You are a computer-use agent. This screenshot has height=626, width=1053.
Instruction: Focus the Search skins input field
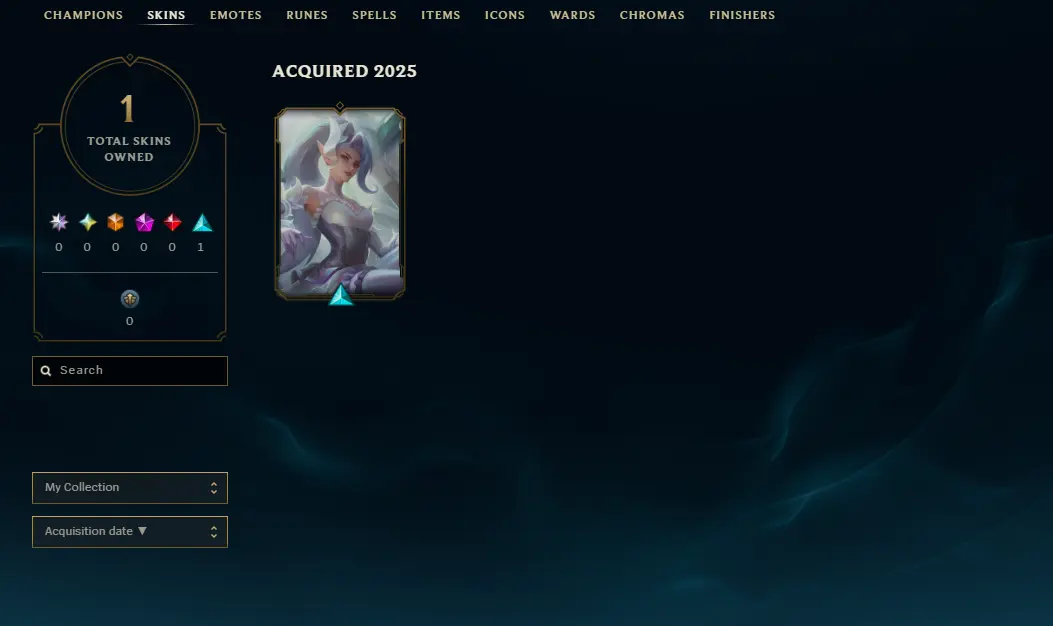click(x=130, y=371)
